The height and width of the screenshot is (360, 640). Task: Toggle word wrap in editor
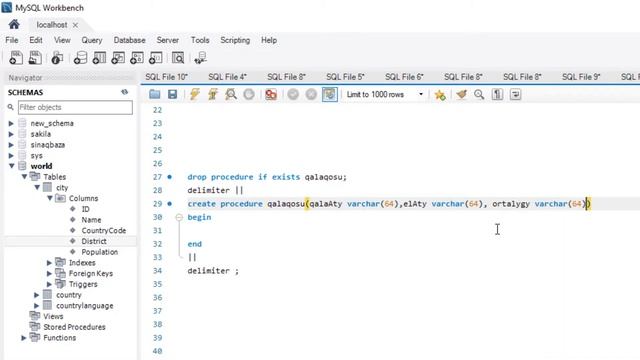pos(516,94)
